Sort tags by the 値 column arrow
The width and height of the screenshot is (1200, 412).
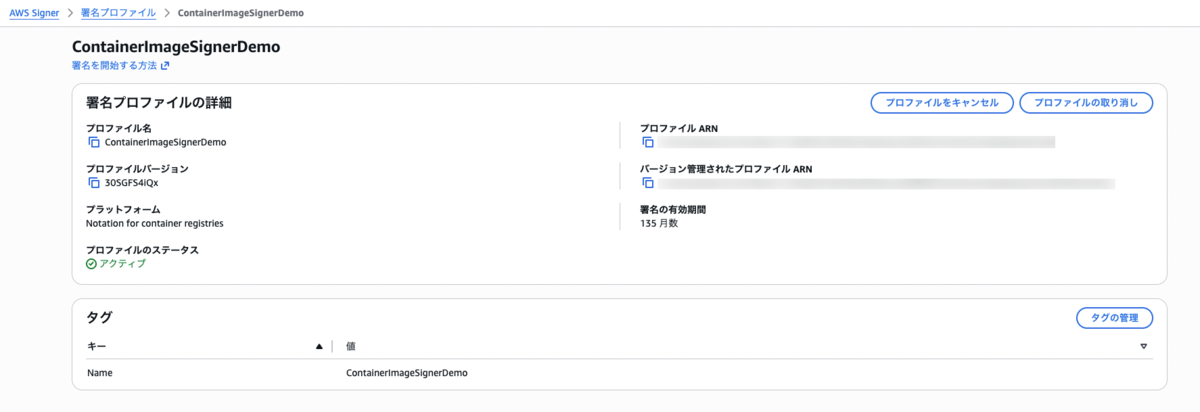click(1143, 346)
